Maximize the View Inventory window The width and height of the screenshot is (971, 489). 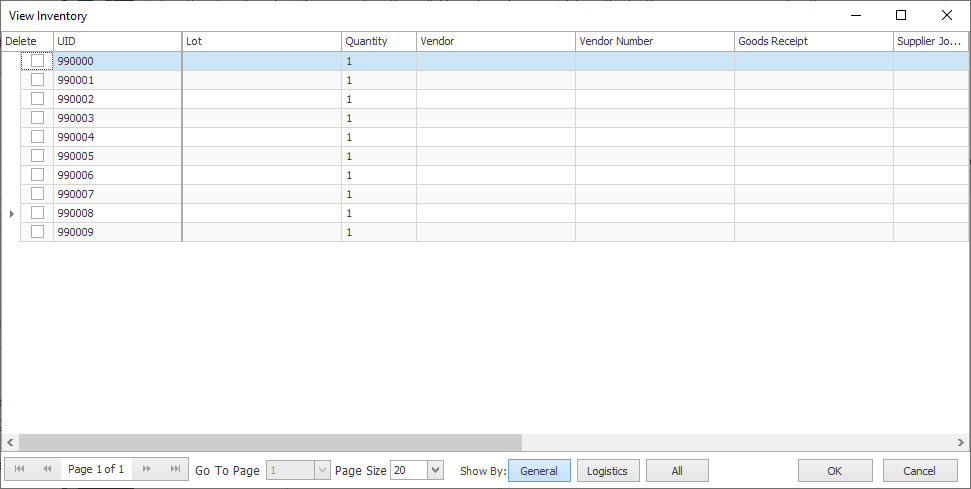[x=901, y=15]
